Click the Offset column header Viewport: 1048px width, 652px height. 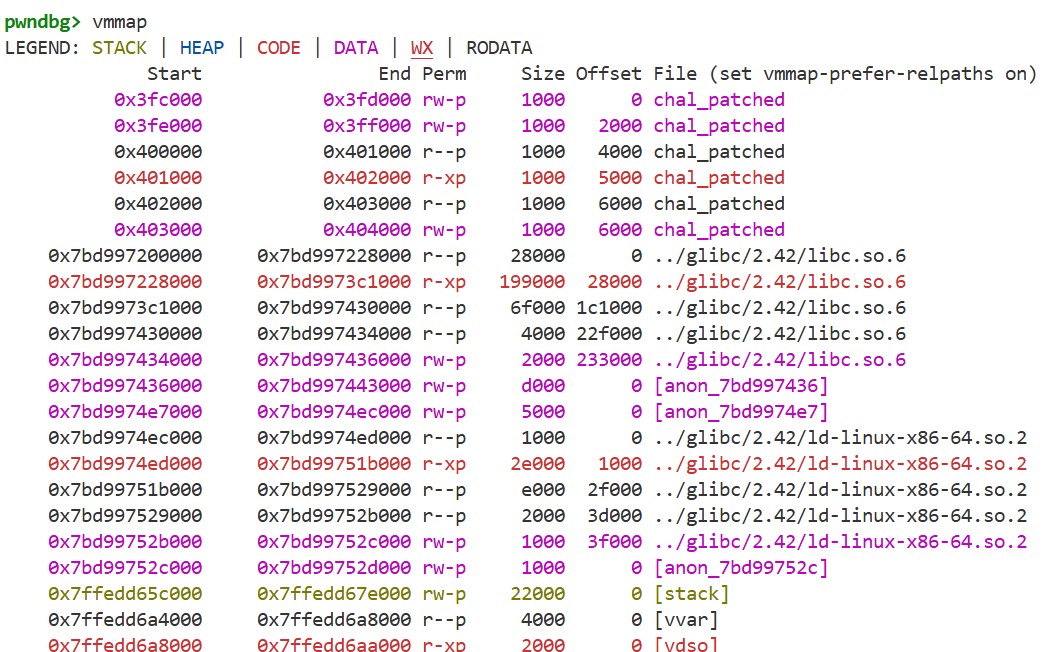(608, 73)
